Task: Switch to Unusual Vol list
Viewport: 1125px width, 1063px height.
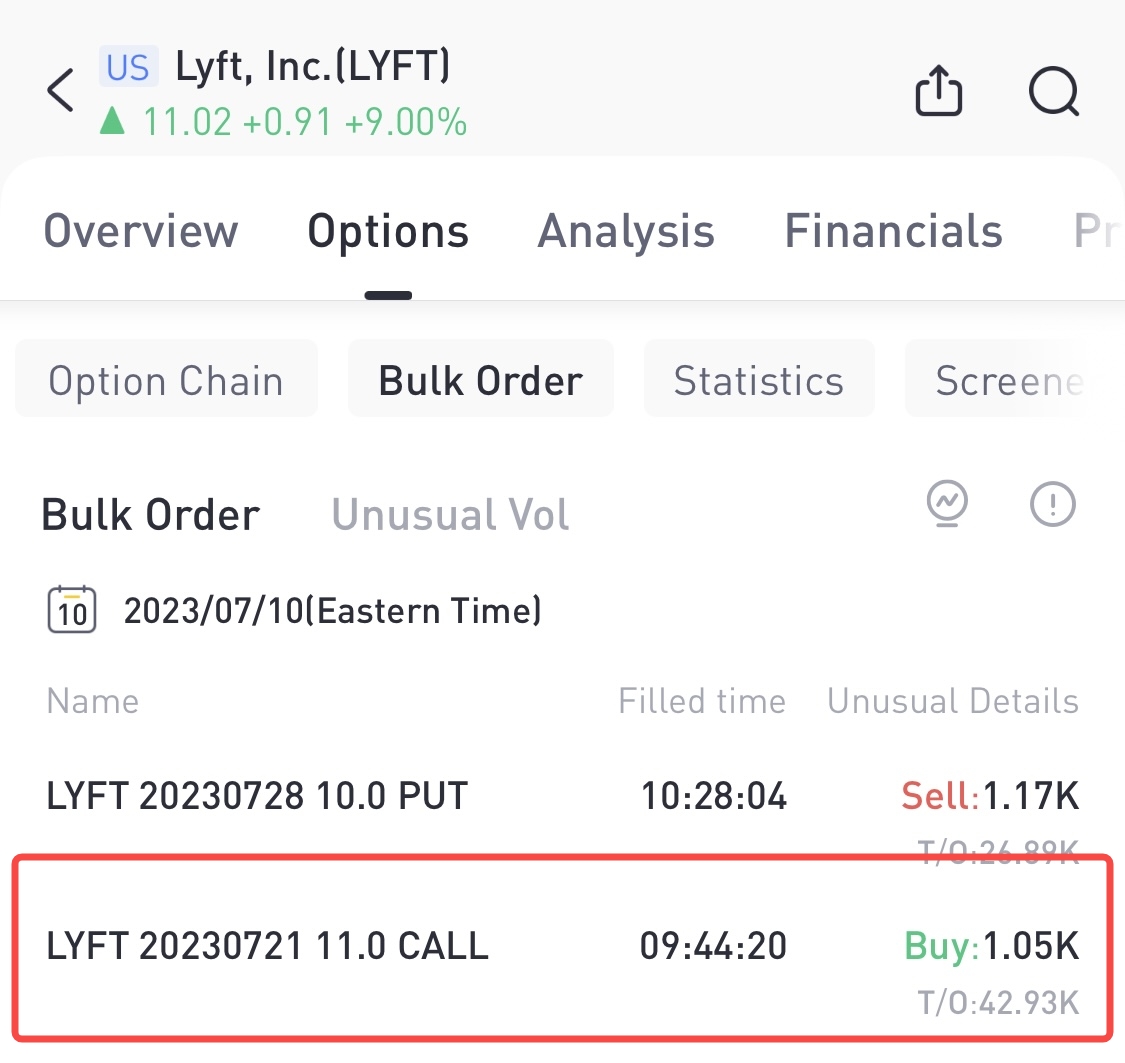Action: pos(451,514)
